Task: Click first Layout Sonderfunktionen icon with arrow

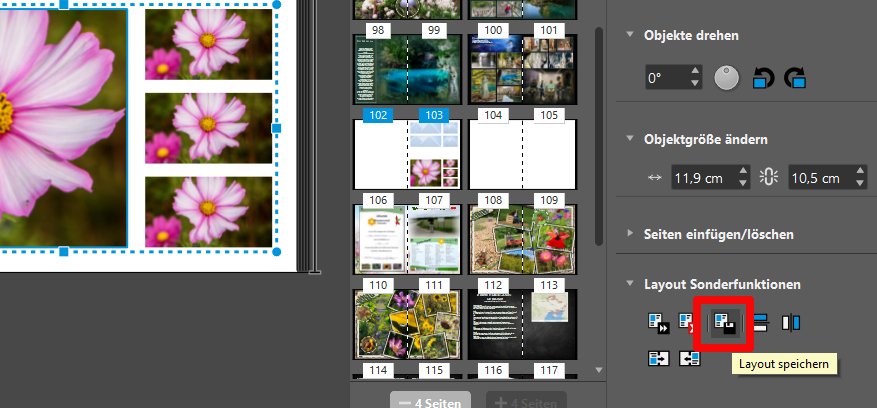Action: pyautogui.click(x=657, y=323)
